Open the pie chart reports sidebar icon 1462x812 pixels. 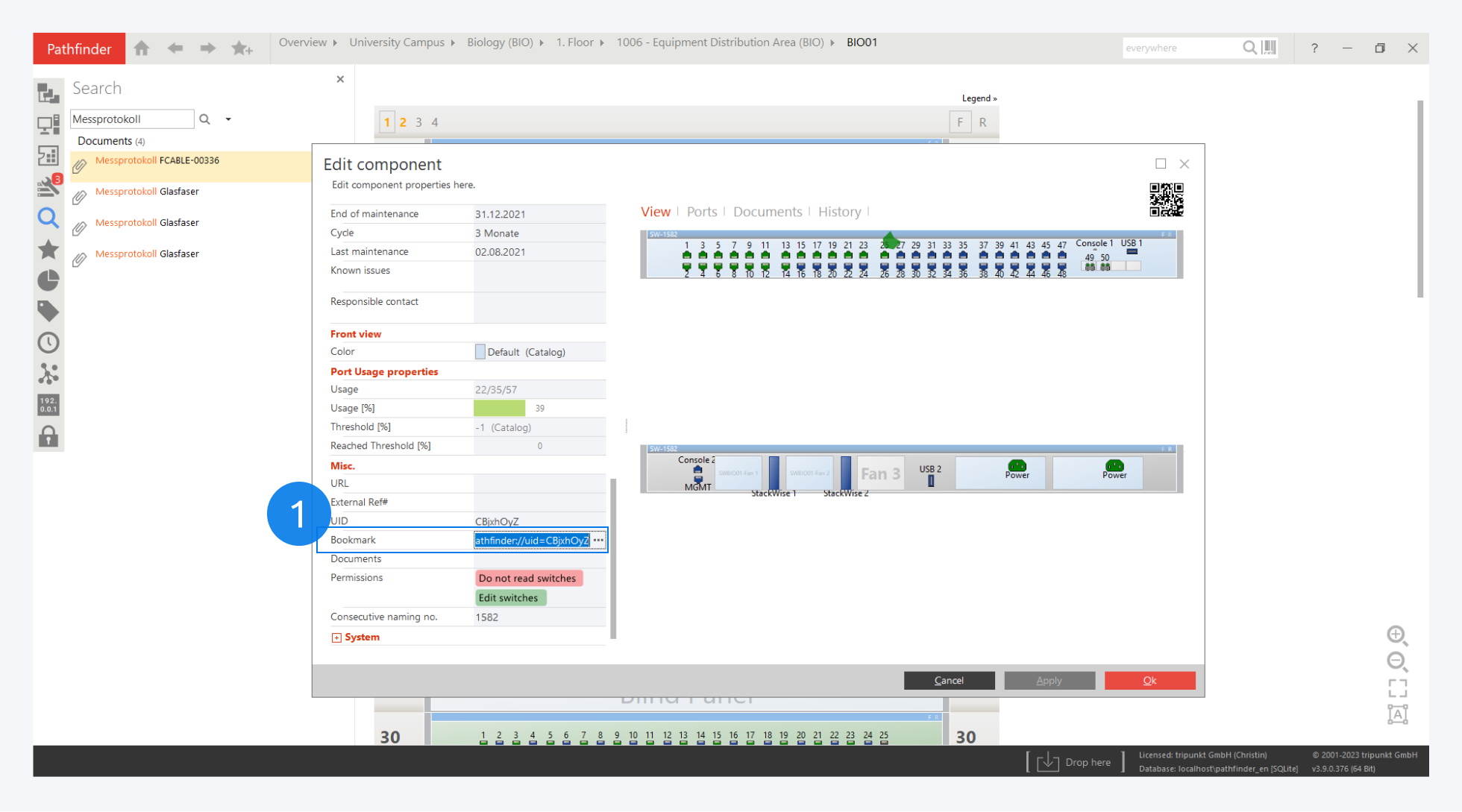[x=48, y=280]
